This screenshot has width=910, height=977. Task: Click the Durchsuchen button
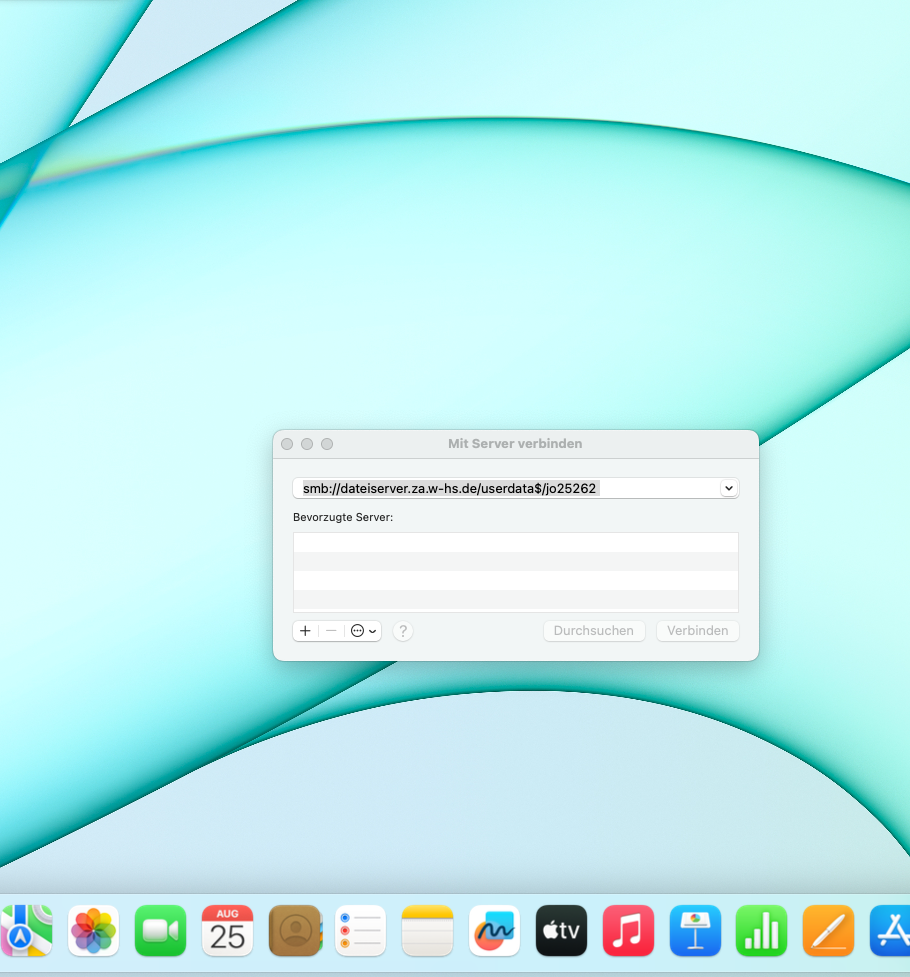click(x=594, y=631)
